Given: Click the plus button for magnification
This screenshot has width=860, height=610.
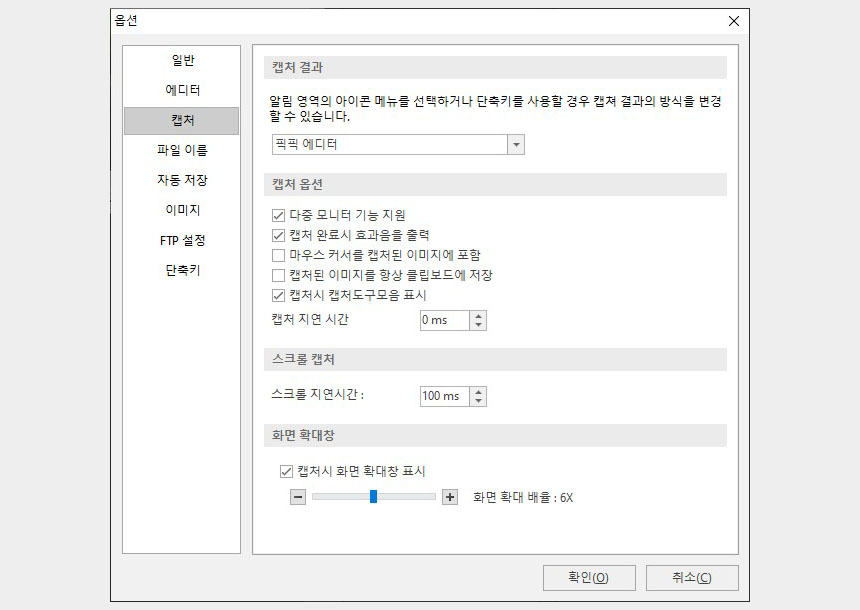Looking at the screenshot, I should coord(450,497).
